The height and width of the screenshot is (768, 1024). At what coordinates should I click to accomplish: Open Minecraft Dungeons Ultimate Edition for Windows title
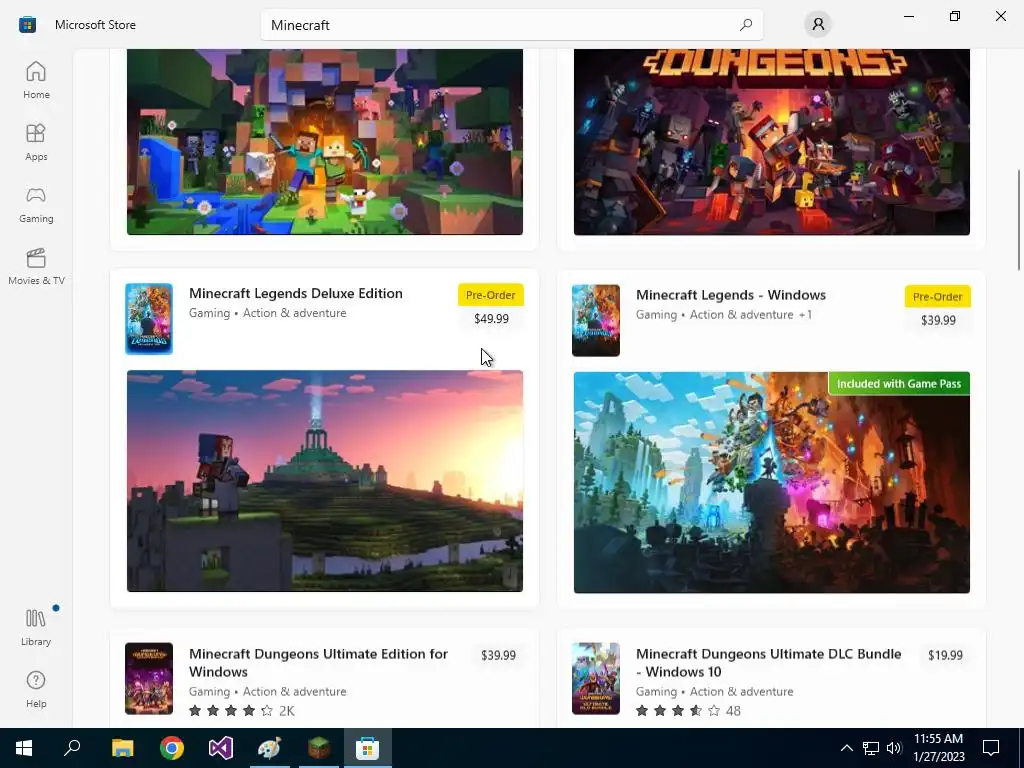(318, 663)
